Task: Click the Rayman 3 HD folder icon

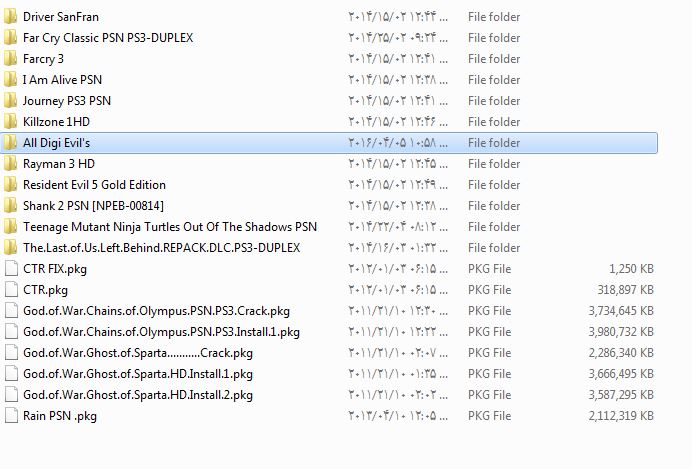Action: point(11,164)
